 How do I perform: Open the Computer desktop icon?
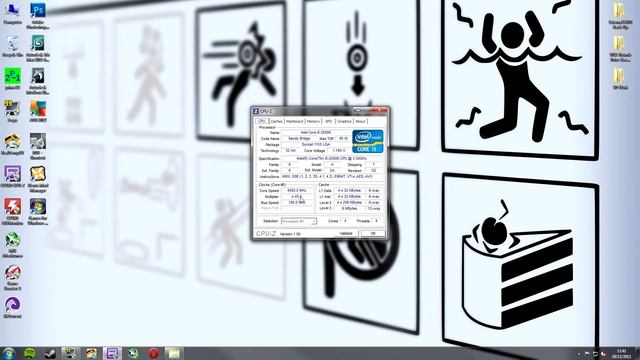[x=12, y=13]
